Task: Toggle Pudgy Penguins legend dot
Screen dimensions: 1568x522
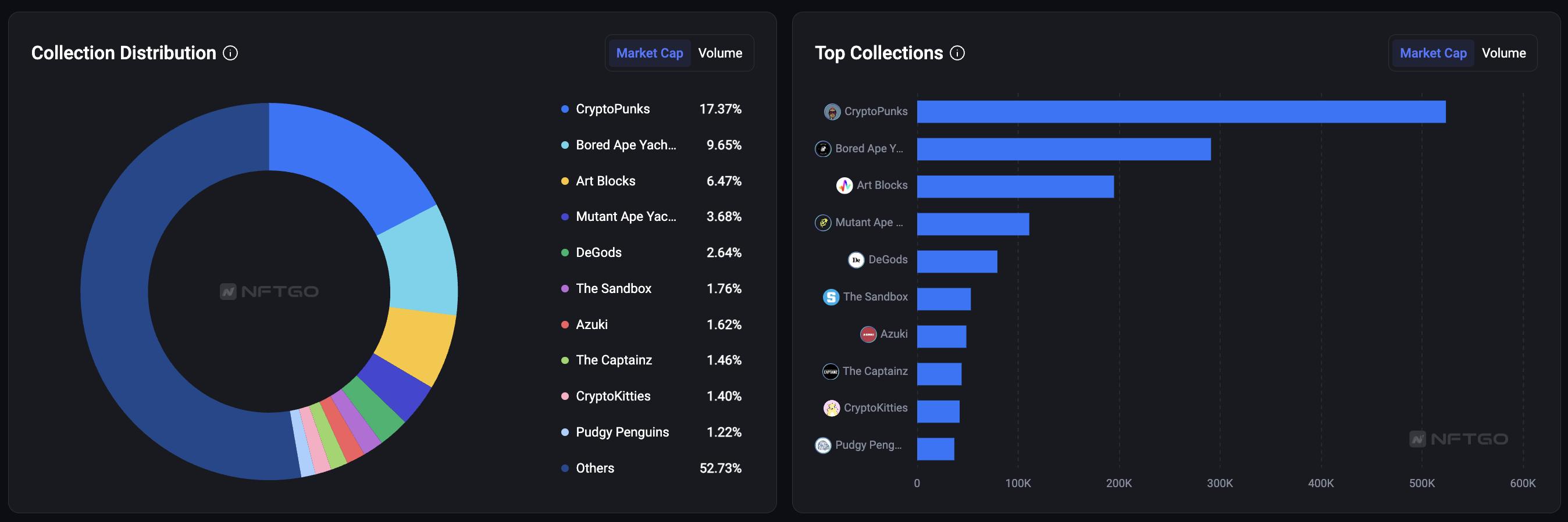Action: [x=564, y=432]
